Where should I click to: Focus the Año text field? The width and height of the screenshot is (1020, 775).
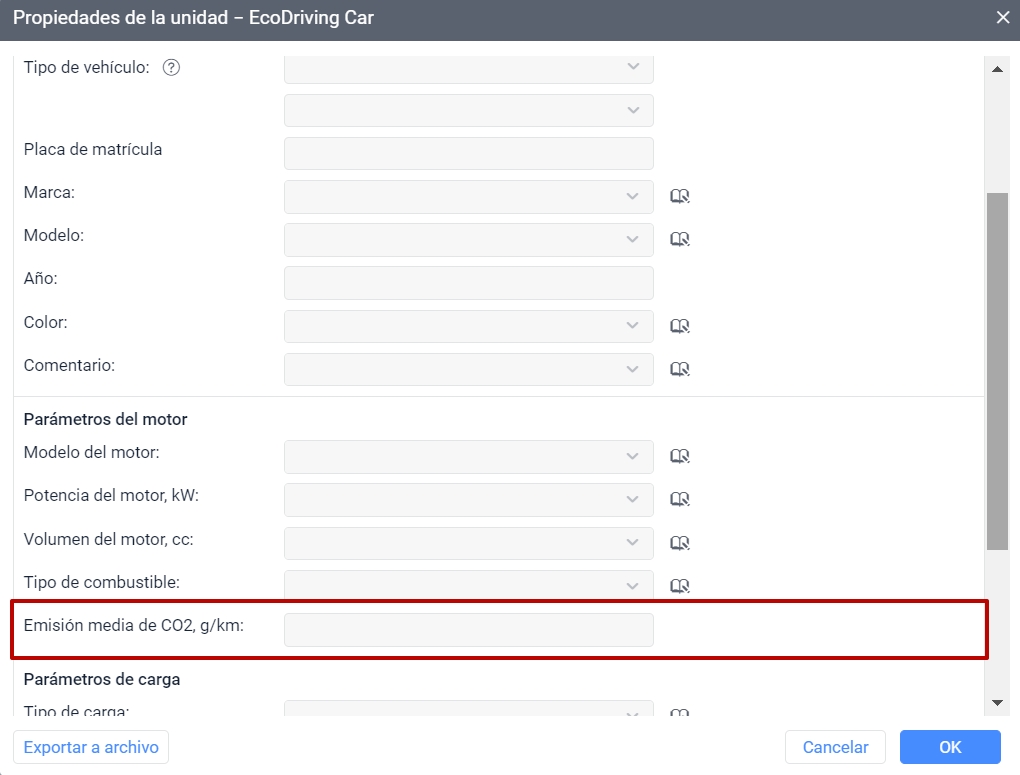(x=468, y=283)
